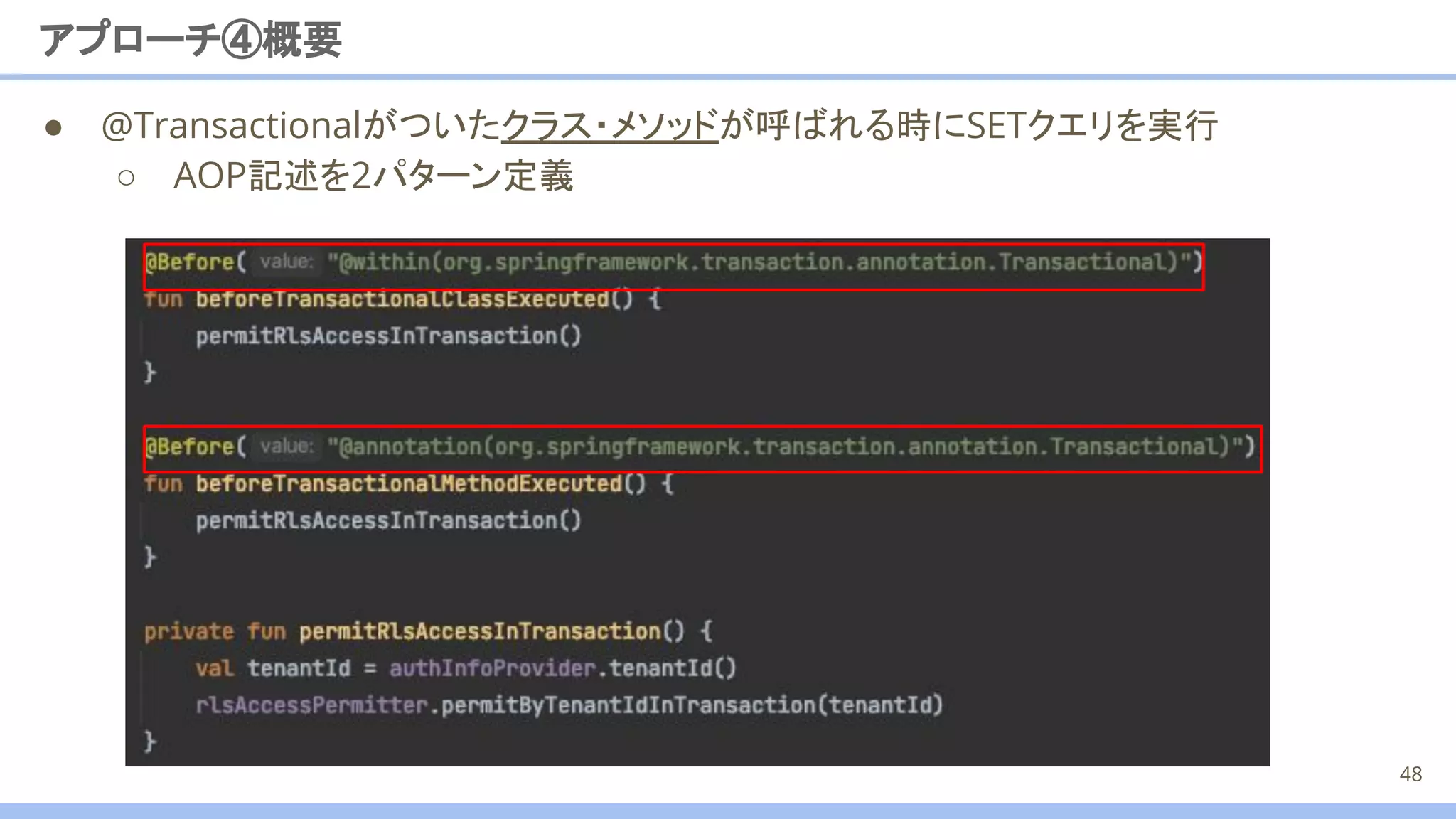
Task: Click the first @Before annotation in the code
Action: (x=189, y=262)
